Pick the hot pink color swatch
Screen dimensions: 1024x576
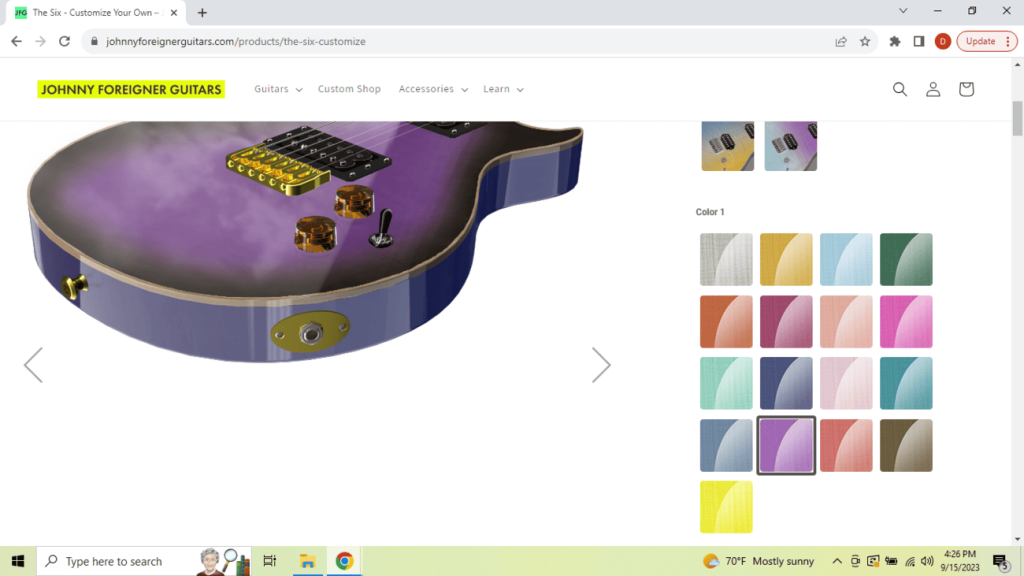click(x=906, y=322)
